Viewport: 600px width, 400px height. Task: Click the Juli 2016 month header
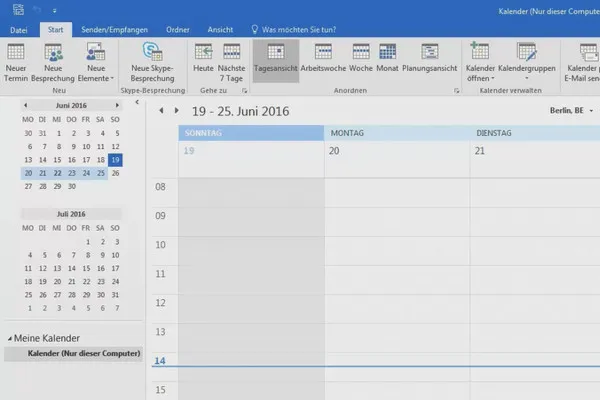[x=71, y=214]
